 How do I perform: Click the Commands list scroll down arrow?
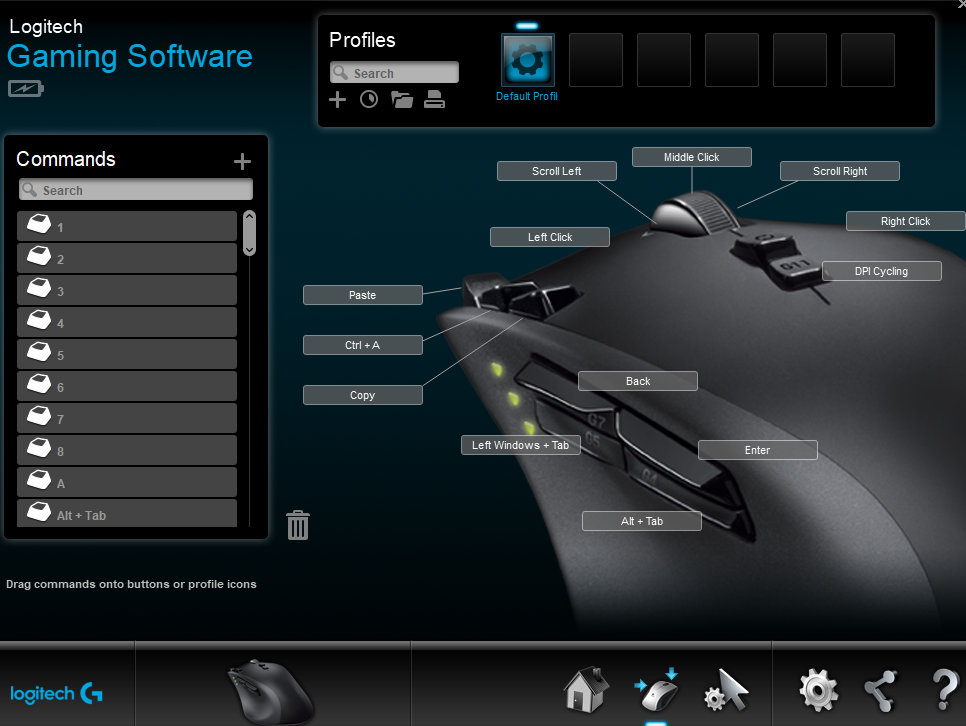coord(249,250)
